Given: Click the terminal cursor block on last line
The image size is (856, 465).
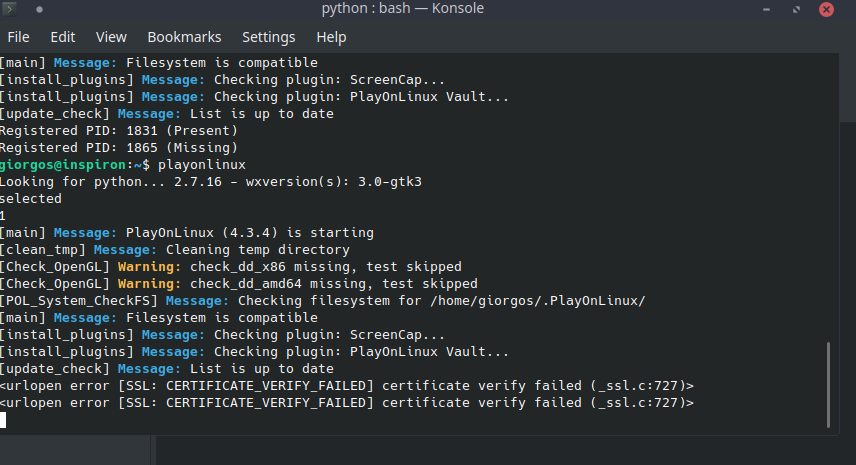Looking at the screenshot, I should (3, 420).
